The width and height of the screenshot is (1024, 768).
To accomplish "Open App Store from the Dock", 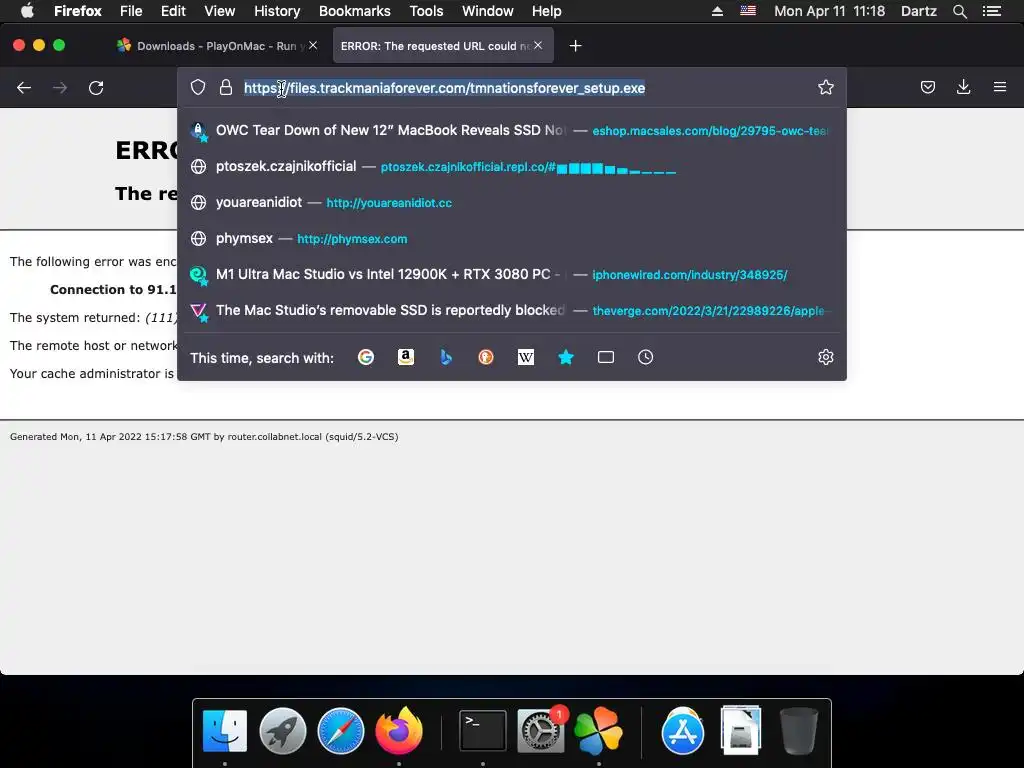I will (x=682, y=731).
